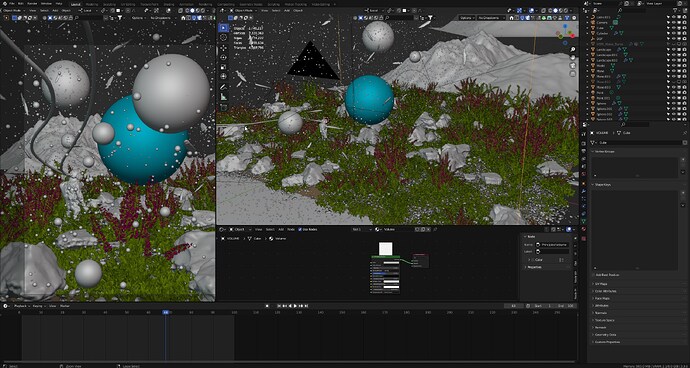
Task: Toggle the Use Nodes checkbox
Action: pos(300,229)
